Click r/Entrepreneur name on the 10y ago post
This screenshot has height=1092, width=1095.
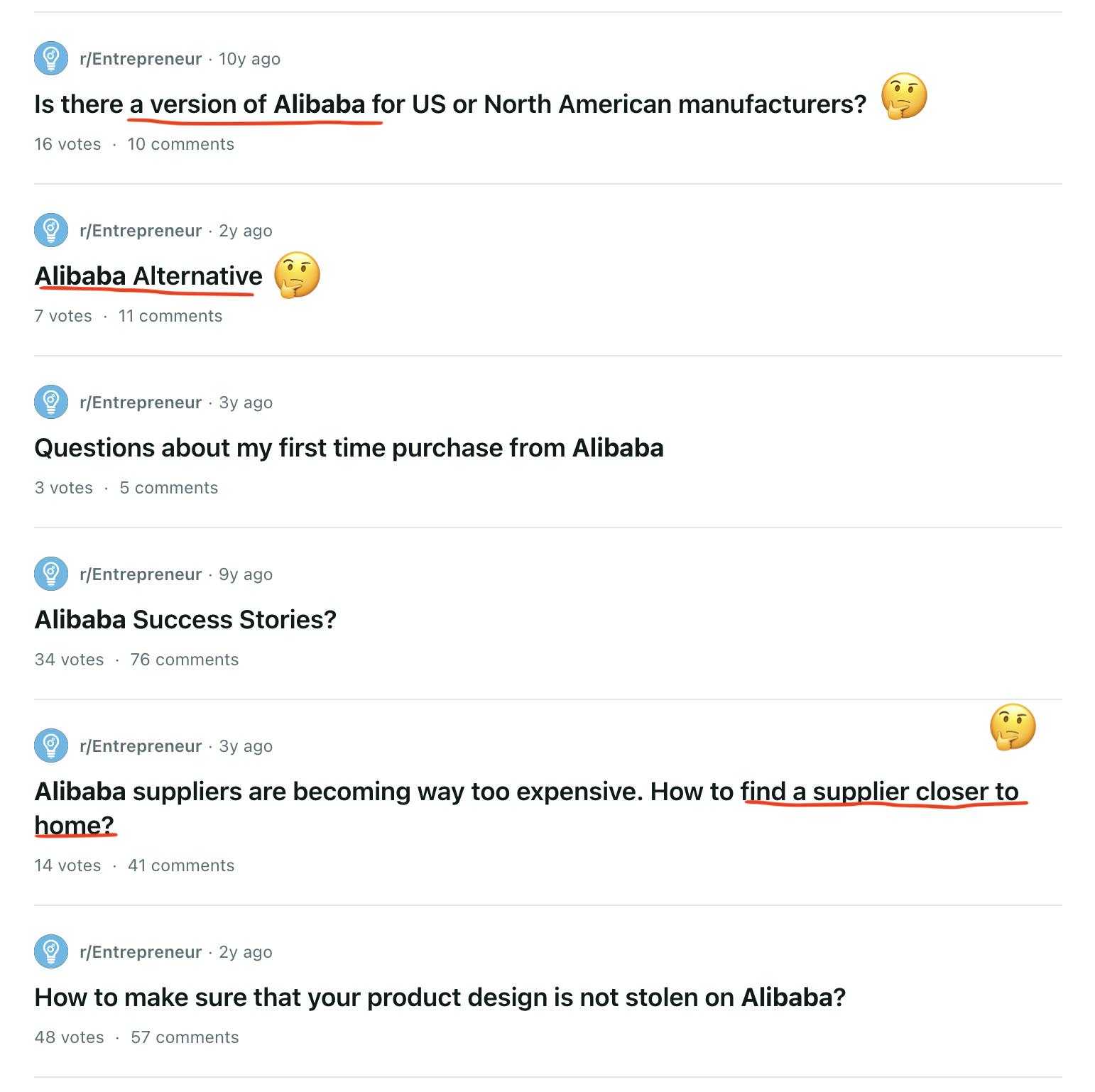click(x=141, y=59)
